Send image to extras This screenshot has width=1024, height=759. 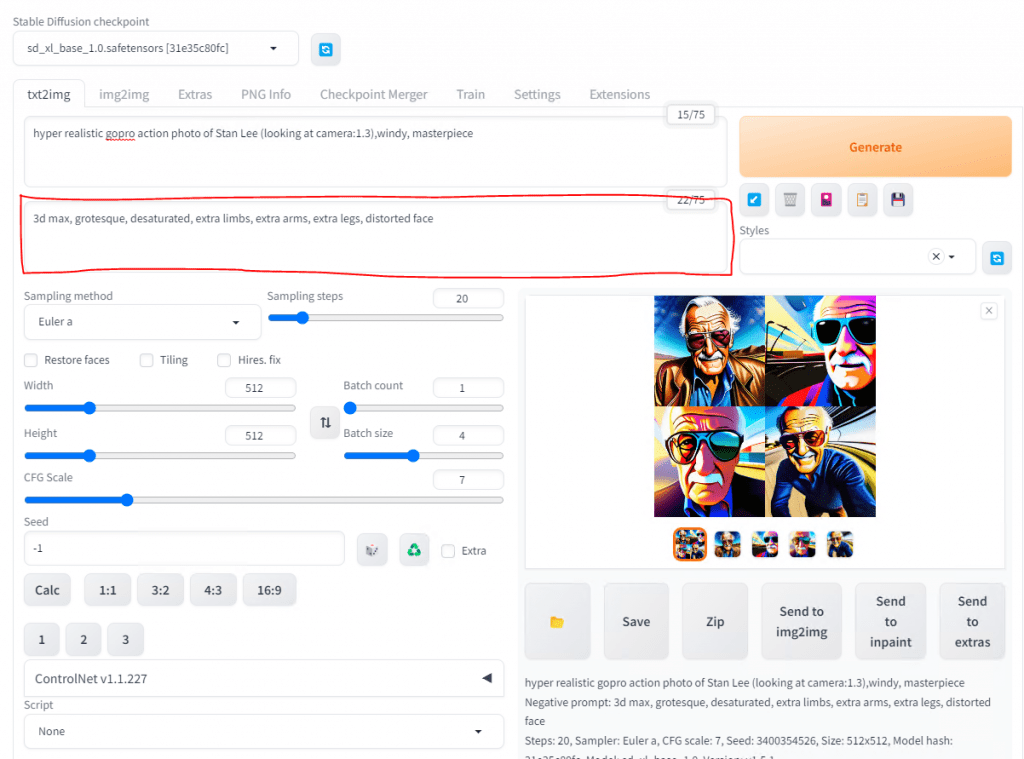pyautogui.click(x=972, y=622)
